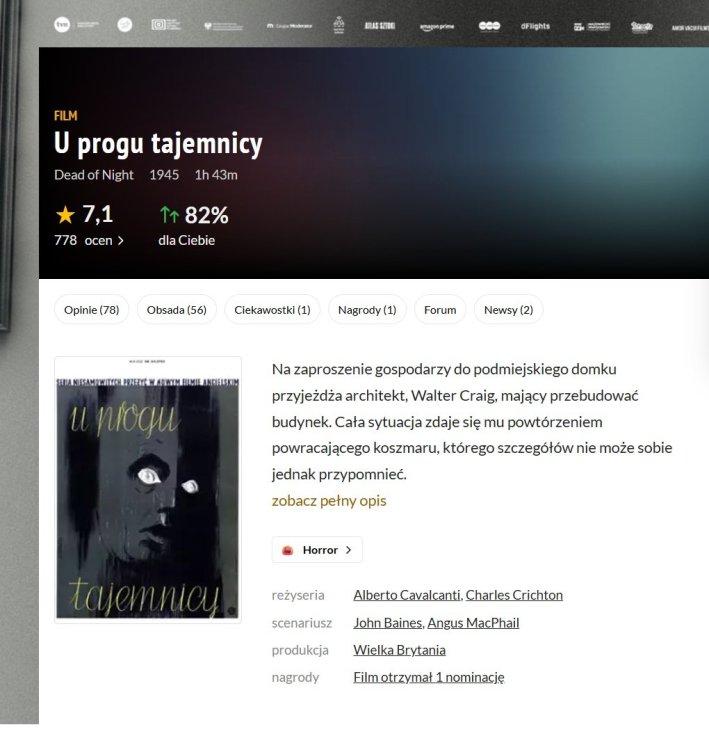Screen dimensions: 709x750
Task: Open the Opinie (78) tab
Action: 91,310
